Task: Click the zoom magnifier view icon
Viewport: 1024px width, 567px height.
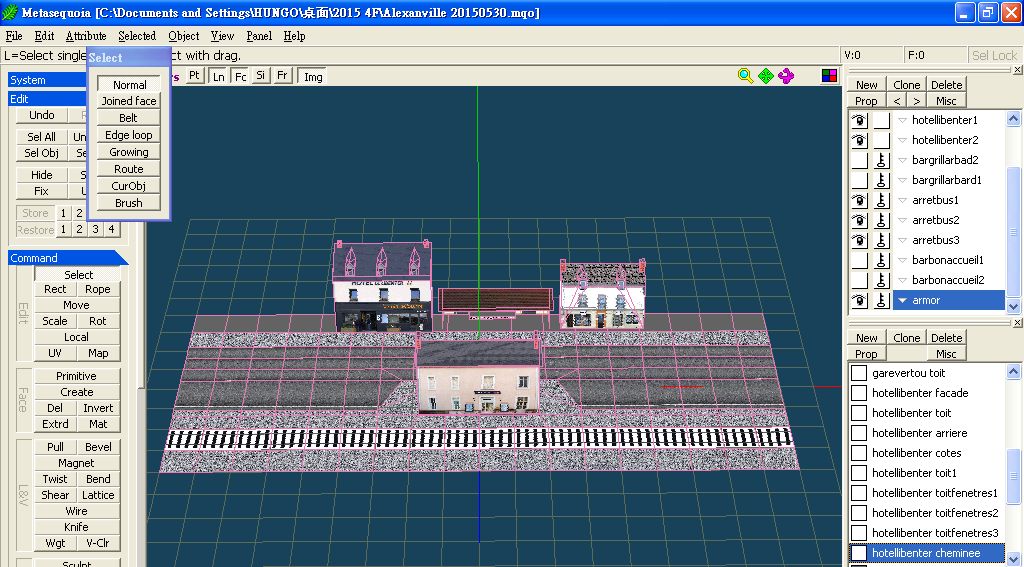Action: click(745, 76)
